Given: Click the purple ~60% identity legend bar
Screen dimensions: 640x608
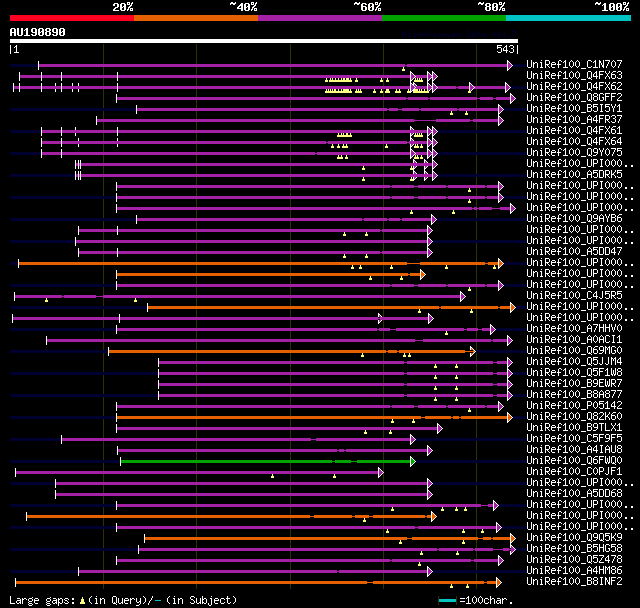Looking at the screenshot, I should coord(320,18).
